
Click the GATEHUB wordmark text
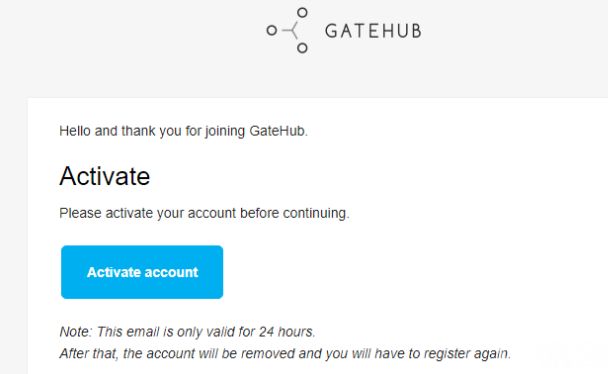pyautogui.click(x=373, y=31)
